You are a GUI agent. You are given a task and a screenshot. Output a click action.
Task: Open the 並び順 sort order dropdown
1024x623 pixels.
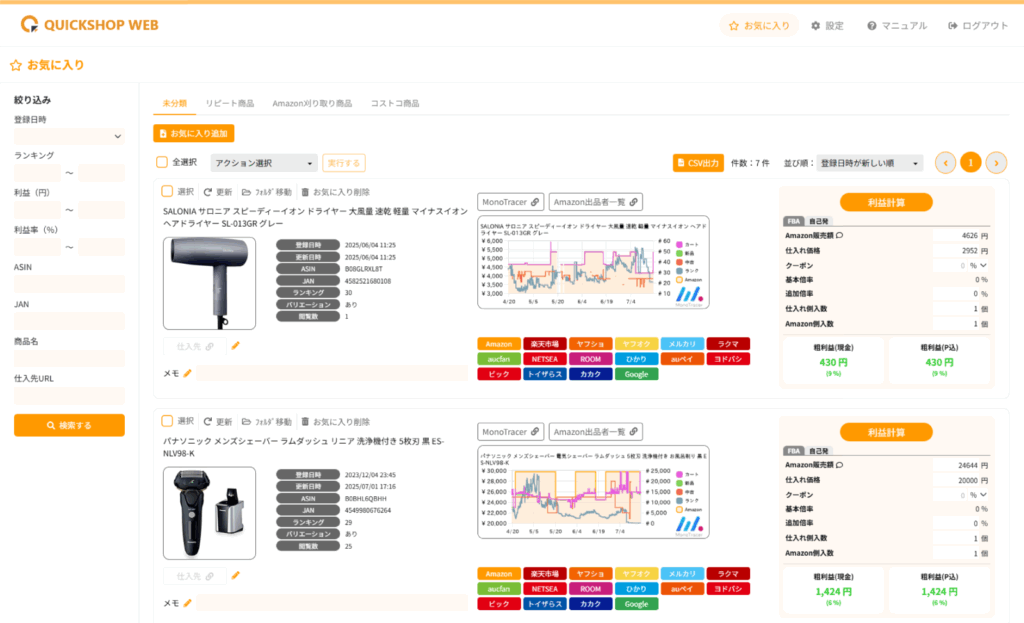tap(869, 163)
